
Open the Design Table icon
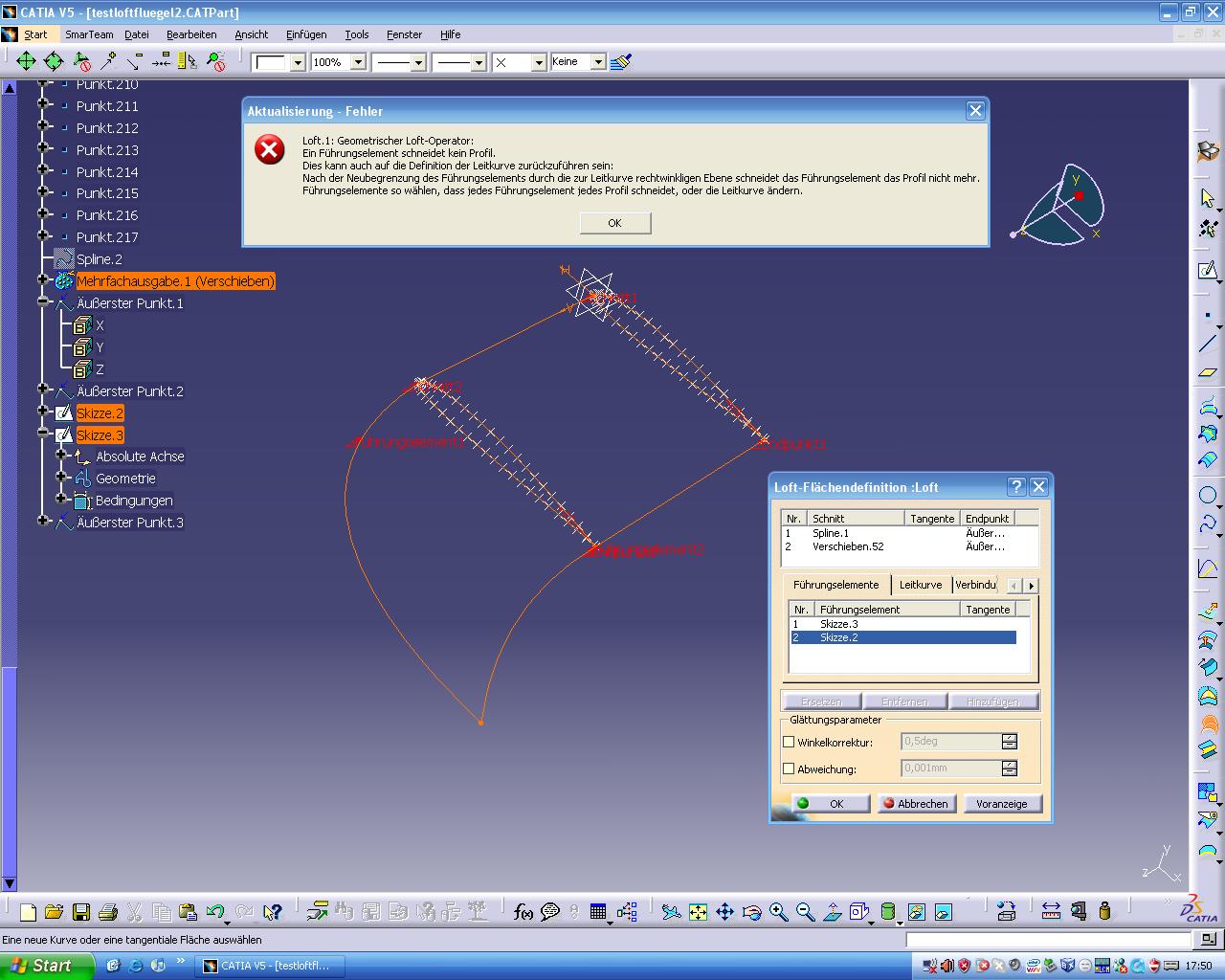(x=598, y=912)
